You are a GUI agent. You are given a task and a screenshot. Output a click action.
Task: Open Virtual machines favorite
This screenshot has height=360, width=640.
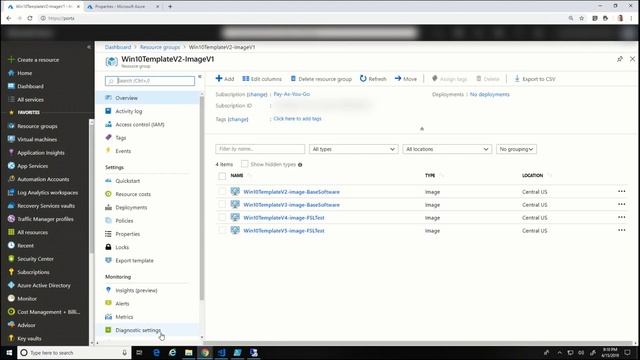[37, 139]
